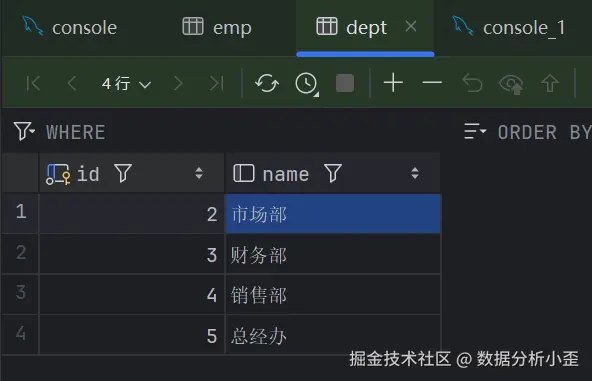
Task: Open the WHERE filter icon menu
Action: point(24,131)
